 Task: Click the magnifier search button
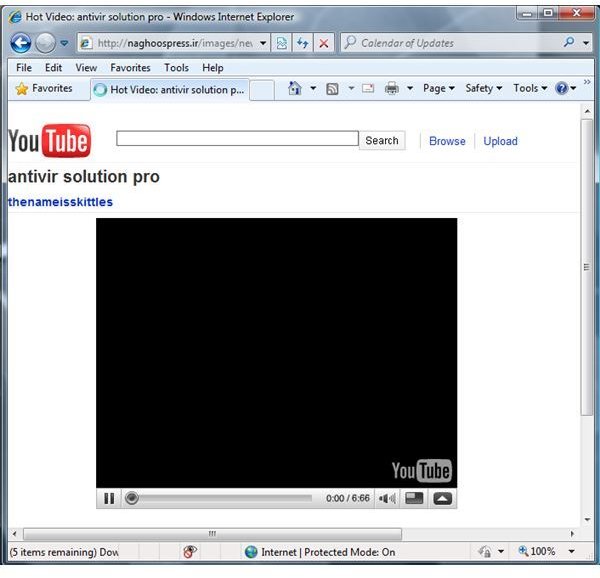pos(569,42)
